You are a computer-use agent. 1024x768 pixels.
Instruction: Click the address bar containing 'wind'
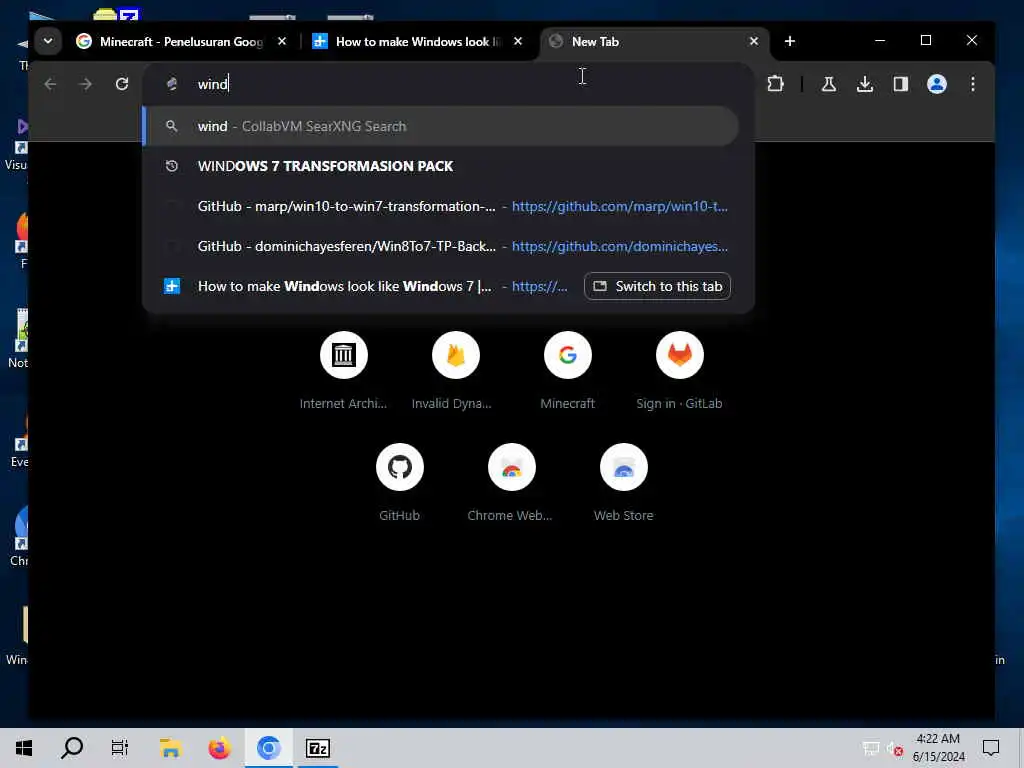pyautogui.click(x=447, y=84)
